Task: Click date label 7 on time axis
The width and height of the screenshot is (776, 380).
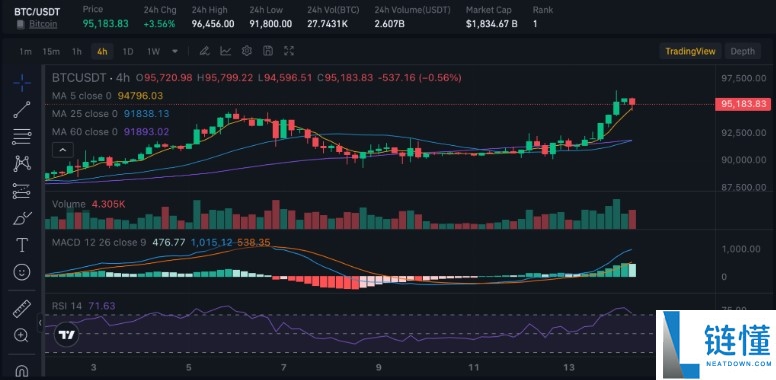Action: 283,368
